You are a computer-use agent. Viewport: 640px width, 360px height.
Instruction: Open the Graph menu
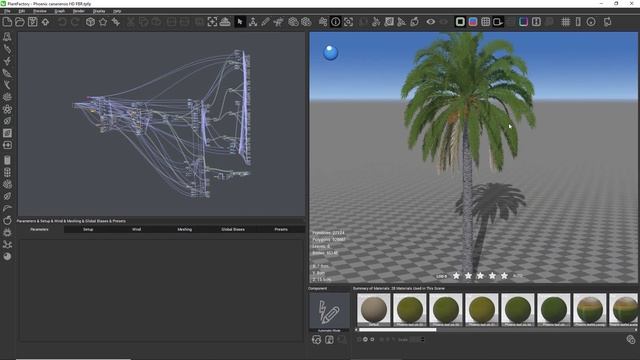pyautogui.click(x=60, y=11)
